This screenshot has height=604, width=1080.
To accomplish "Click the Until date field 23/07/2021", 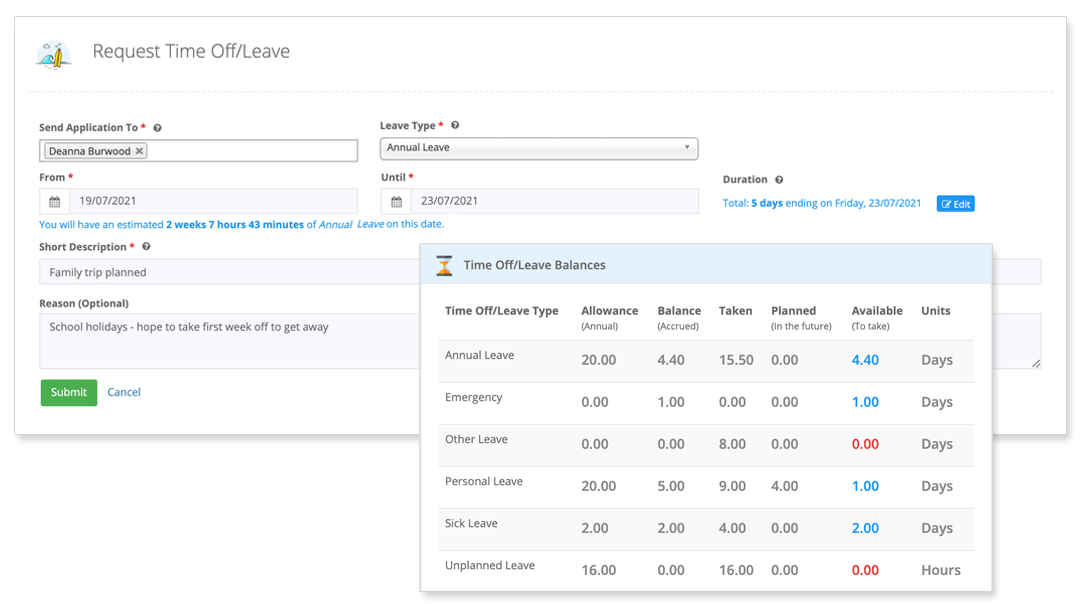I will (554, 201).
